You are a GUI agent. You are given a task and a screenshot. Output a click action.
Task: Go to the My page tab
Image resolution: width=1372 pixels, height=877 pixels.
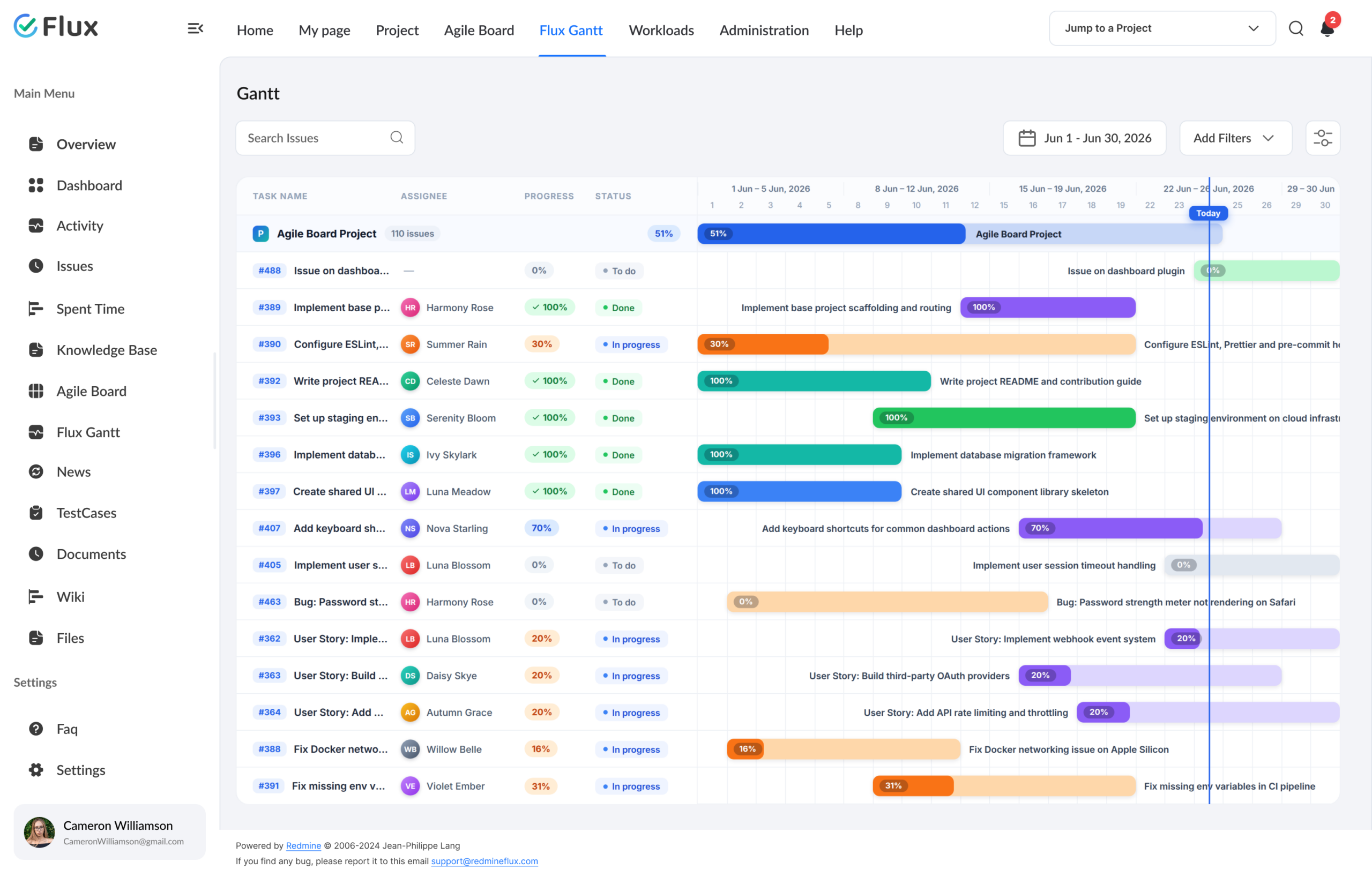click(x=324, y=29)
